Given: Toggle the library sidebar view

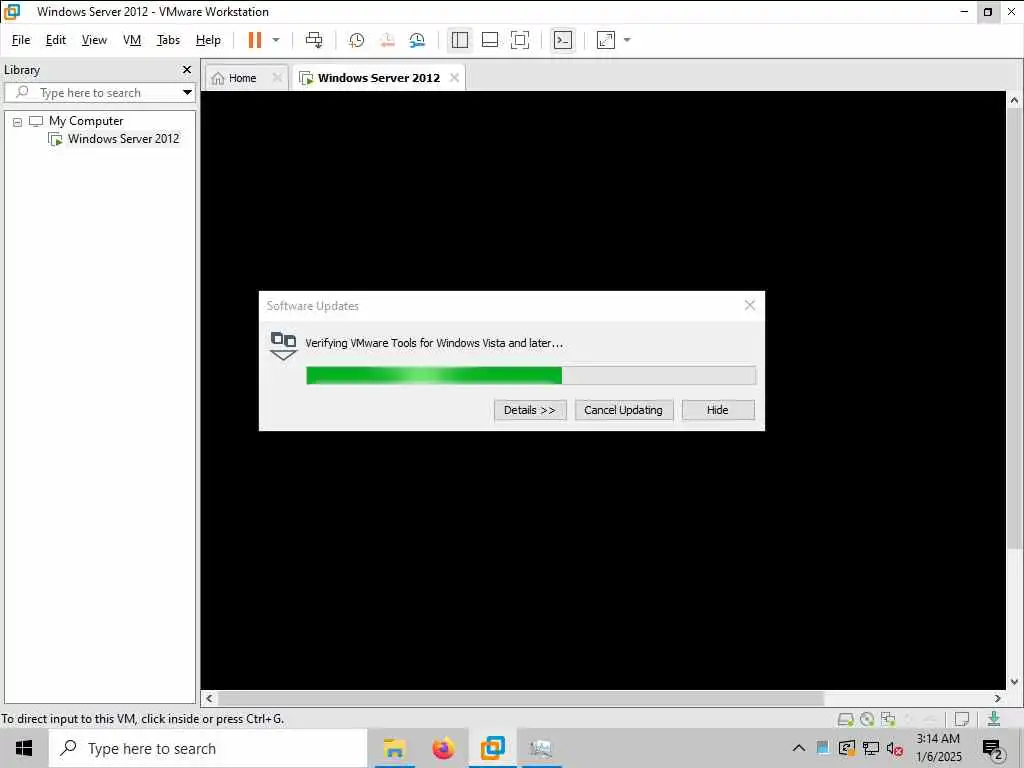Looking at the screenshot, I should tap(460, 40).
